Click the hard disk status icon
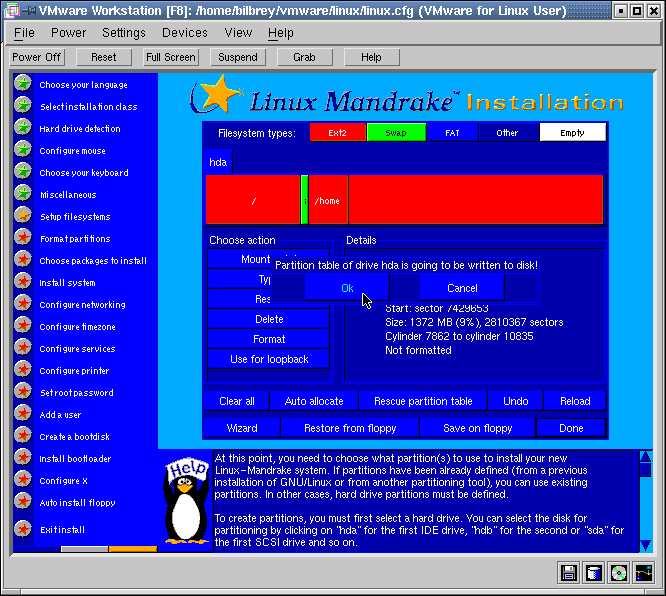 [594, 573]
